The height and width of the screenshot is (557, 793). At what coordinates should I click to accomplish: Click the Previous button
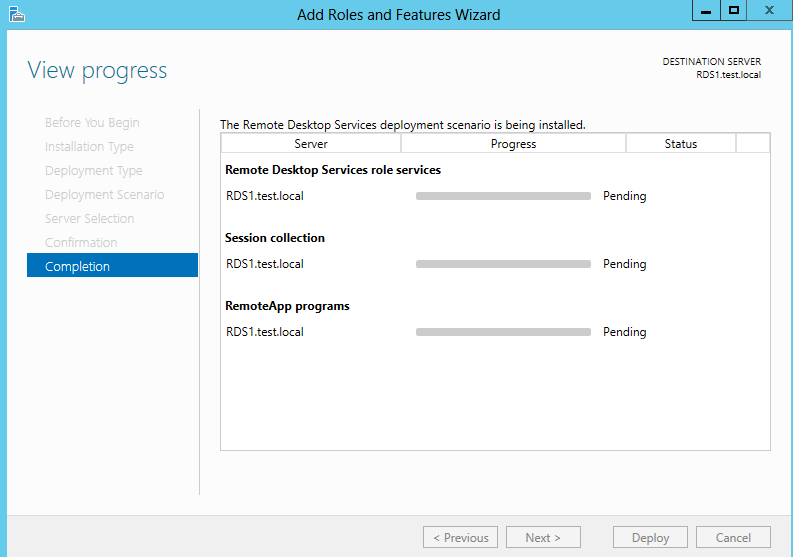pos(460,537)
